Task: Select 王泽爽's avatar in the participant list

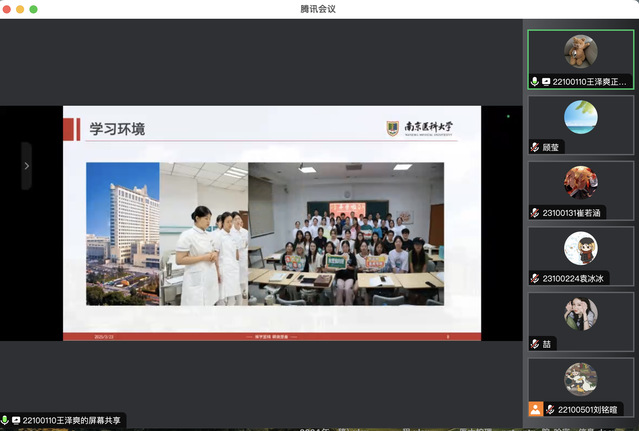Action: point(580,51)
